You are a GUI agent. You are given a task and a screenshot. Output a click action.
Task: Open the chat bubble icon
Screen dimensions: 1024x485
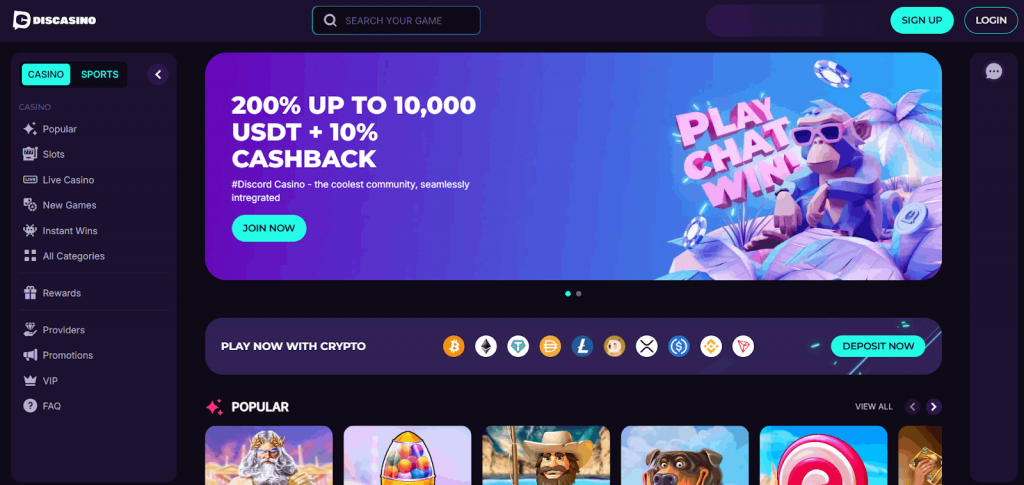(993, 71)
